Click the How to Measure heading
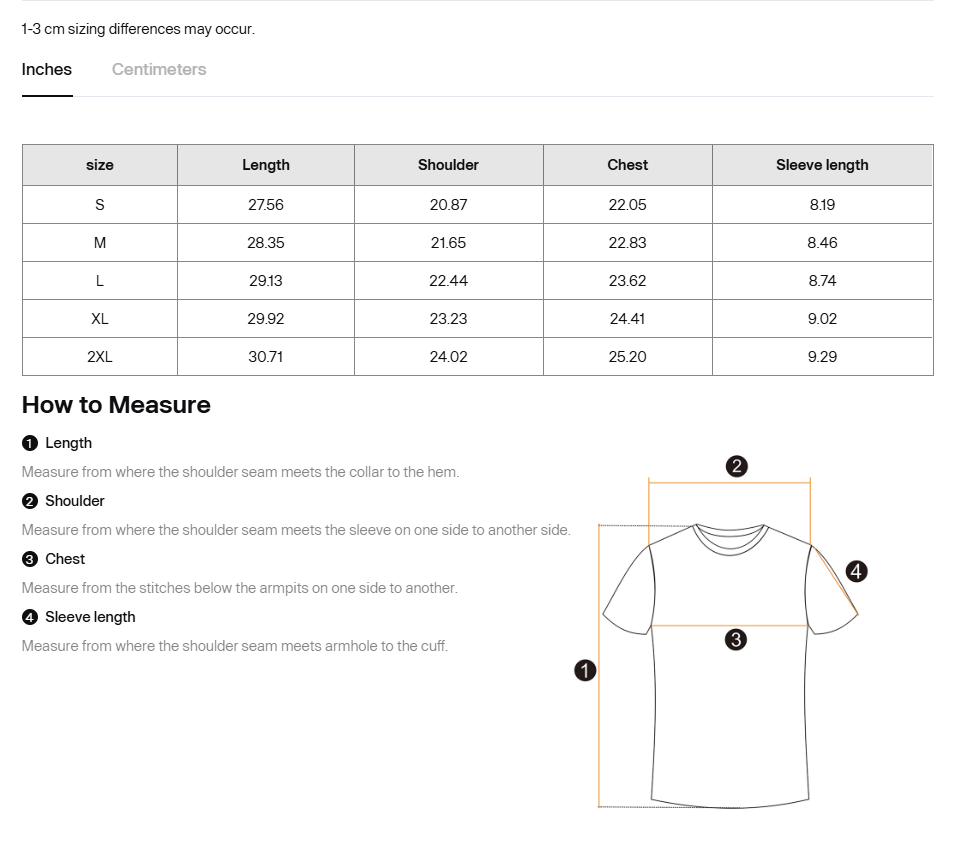The width and height of the screenshot is (954, 846). point(116,405)
